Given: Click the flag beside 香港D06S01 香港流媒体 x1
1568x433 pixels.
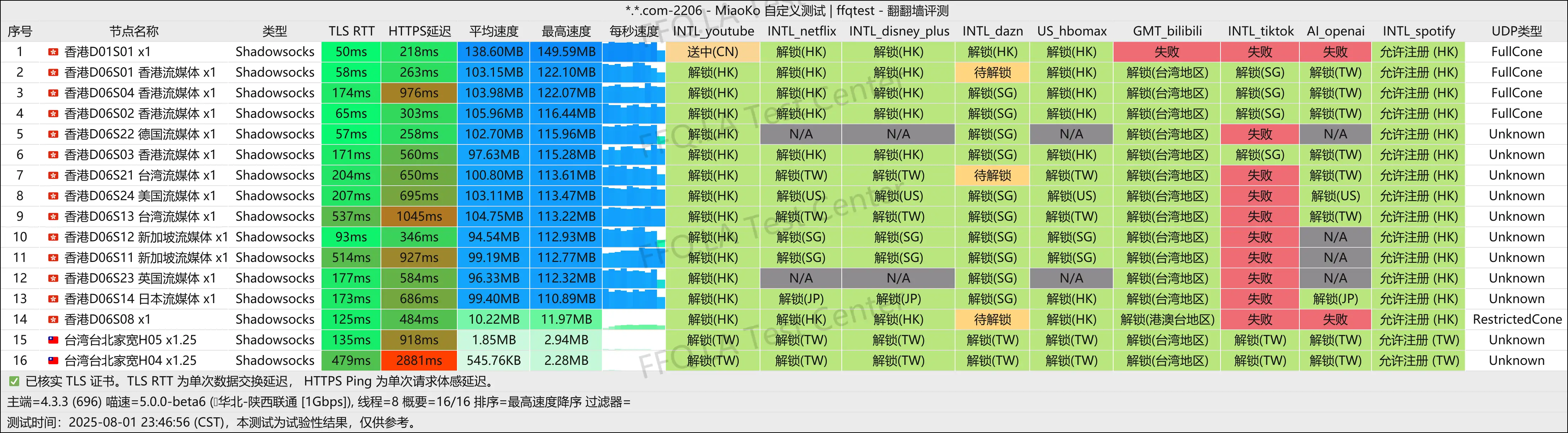Looking at the screenshot, I should (x=54, y=73).
